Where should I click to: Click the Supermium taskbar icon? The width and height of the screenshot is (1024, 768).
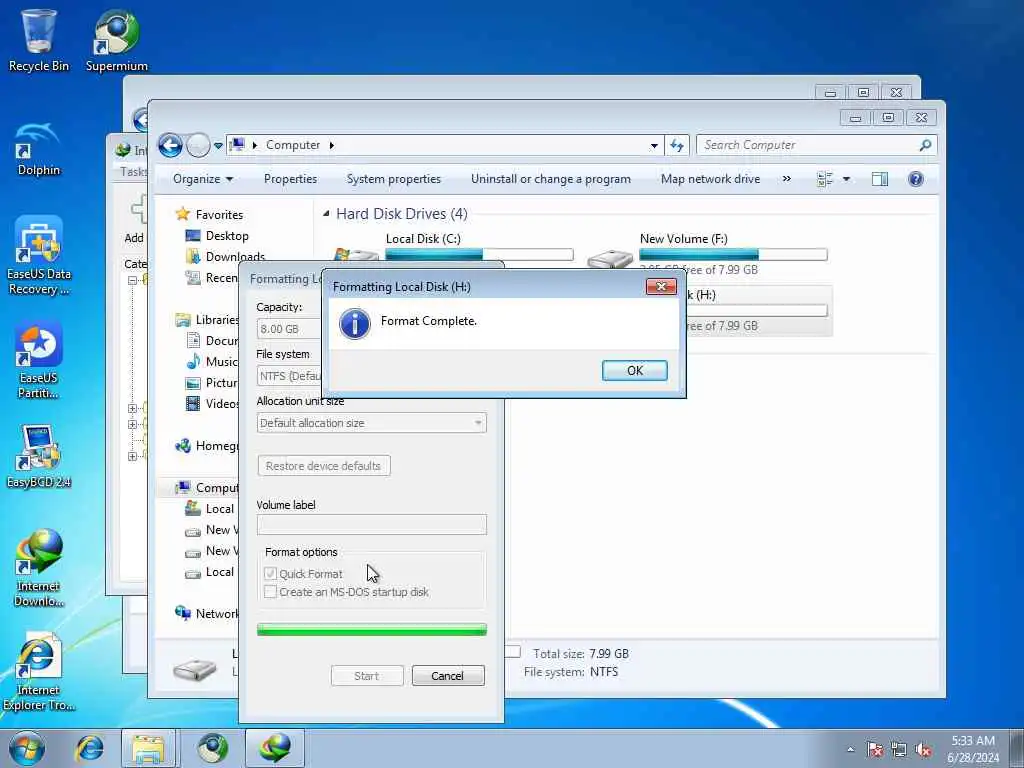pos(212,748)
